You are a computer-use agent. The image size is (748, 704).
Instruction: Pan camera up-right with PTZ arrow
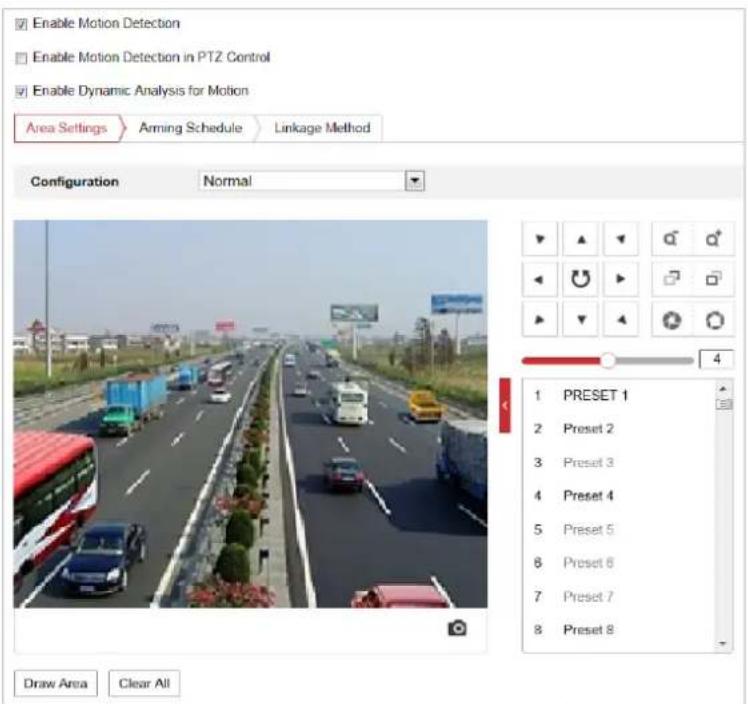[621, 238]
